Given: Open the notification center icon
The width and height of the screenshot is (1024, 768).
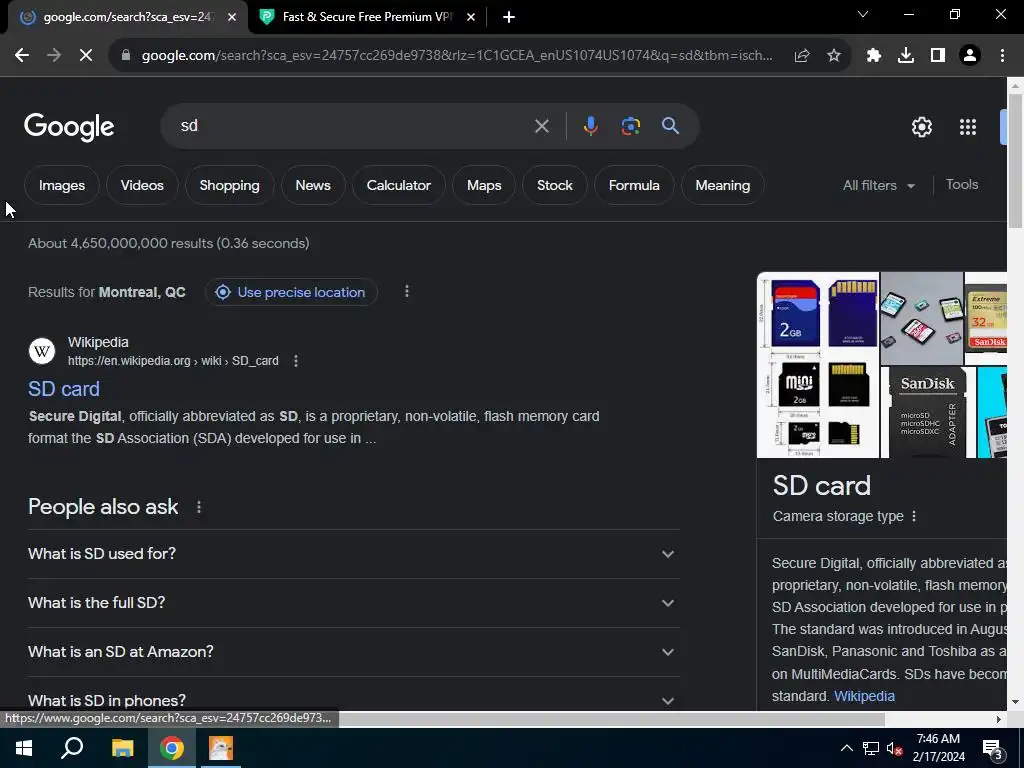Looking at the screenshot, I should 993,749.
